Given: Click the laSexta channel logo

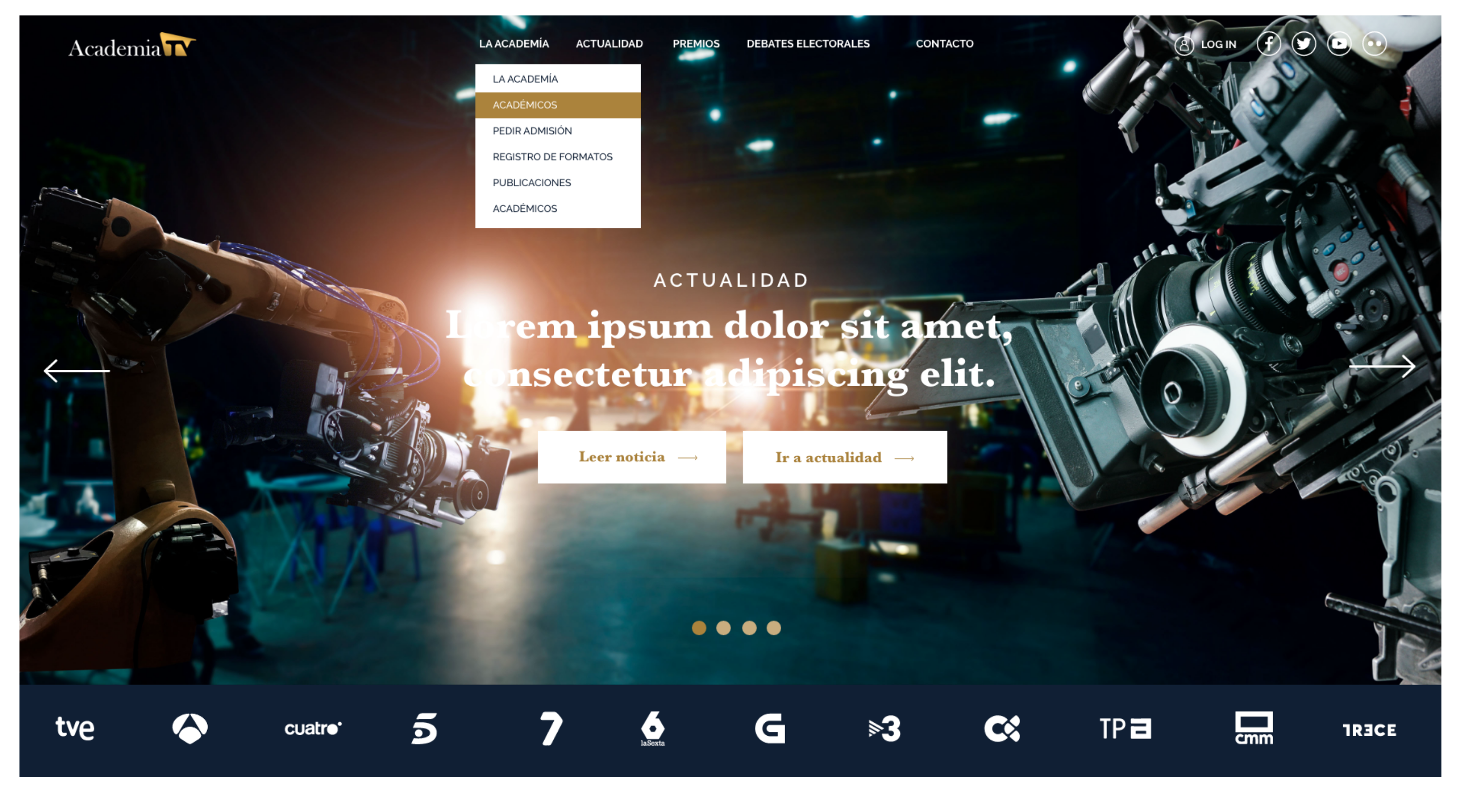Looking at the screenshot, I should click(x=652, y=728).
